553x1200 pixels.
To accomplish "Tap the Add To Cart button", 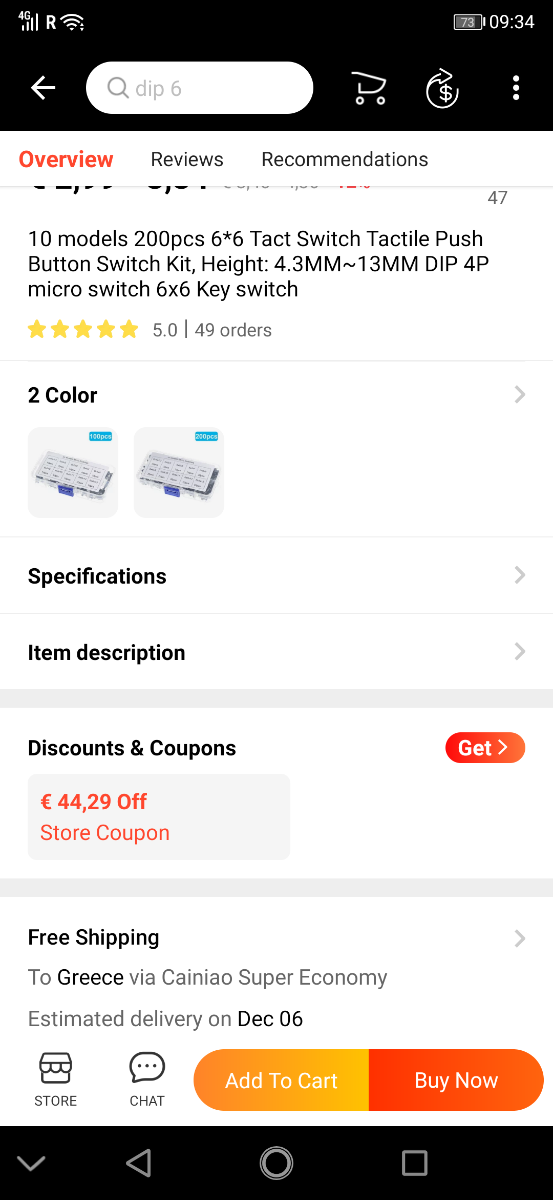I will [281, 1080].
